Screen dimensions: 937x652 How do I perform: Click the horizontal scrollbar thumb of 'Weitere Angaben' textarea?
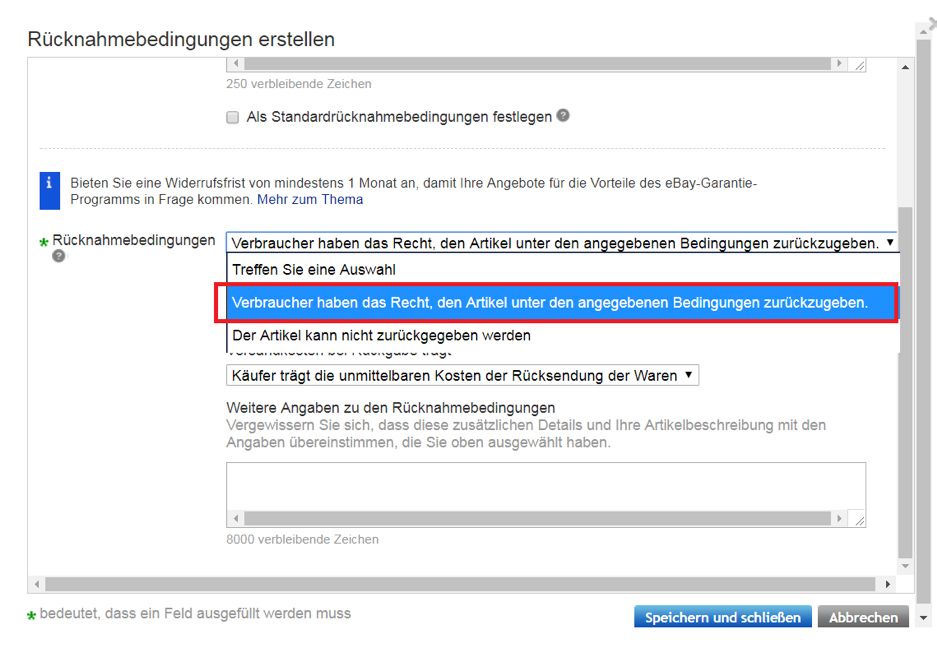[537, 519]
